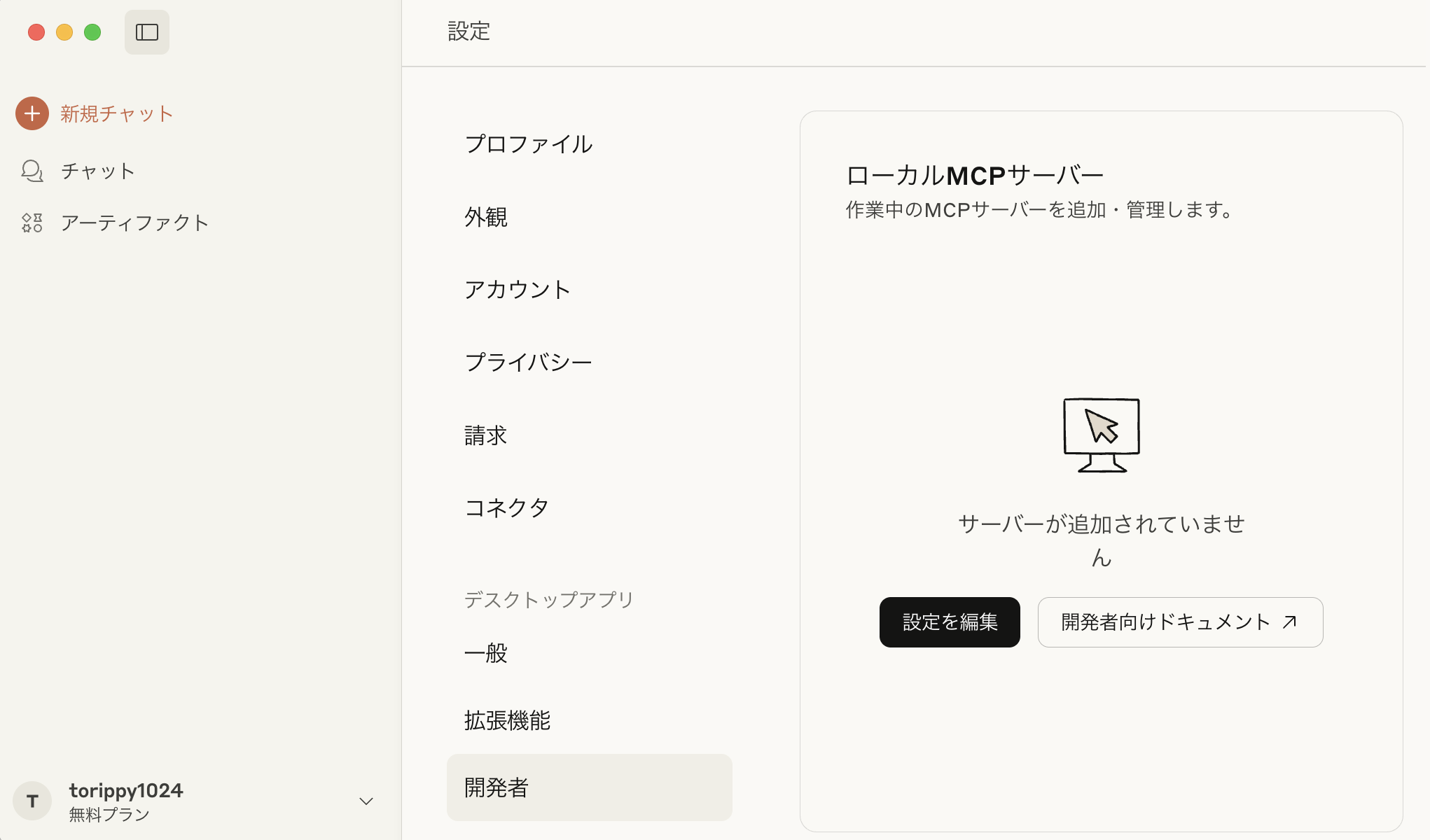Image resolution: width=1430 pixels, height=840 pixels.
Task: Select 一般 under デスクトップアプリ
Action: (x=485, y=654)
